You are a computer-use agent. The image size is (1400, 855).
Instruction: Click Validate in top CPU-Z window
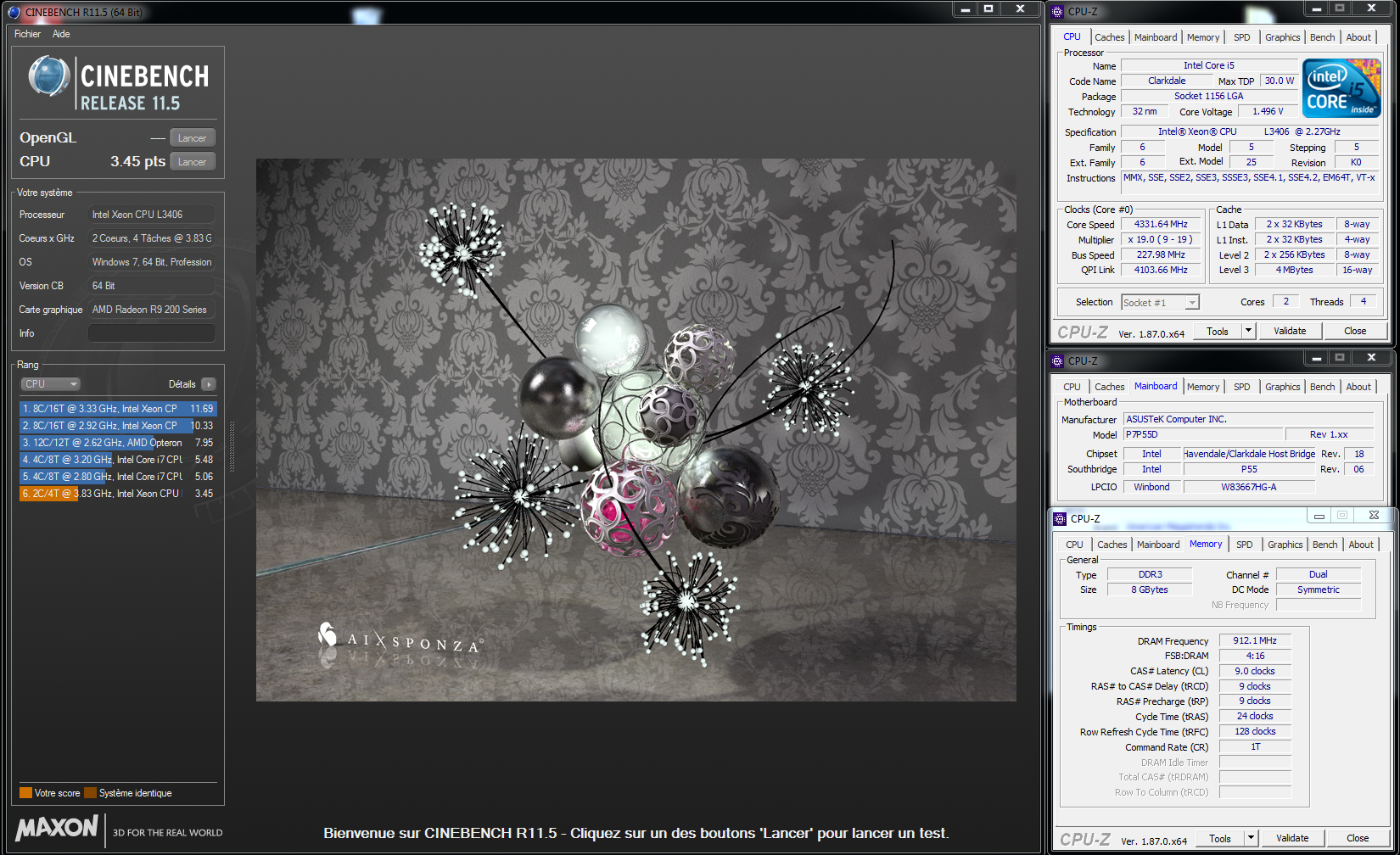point(1290,332)
